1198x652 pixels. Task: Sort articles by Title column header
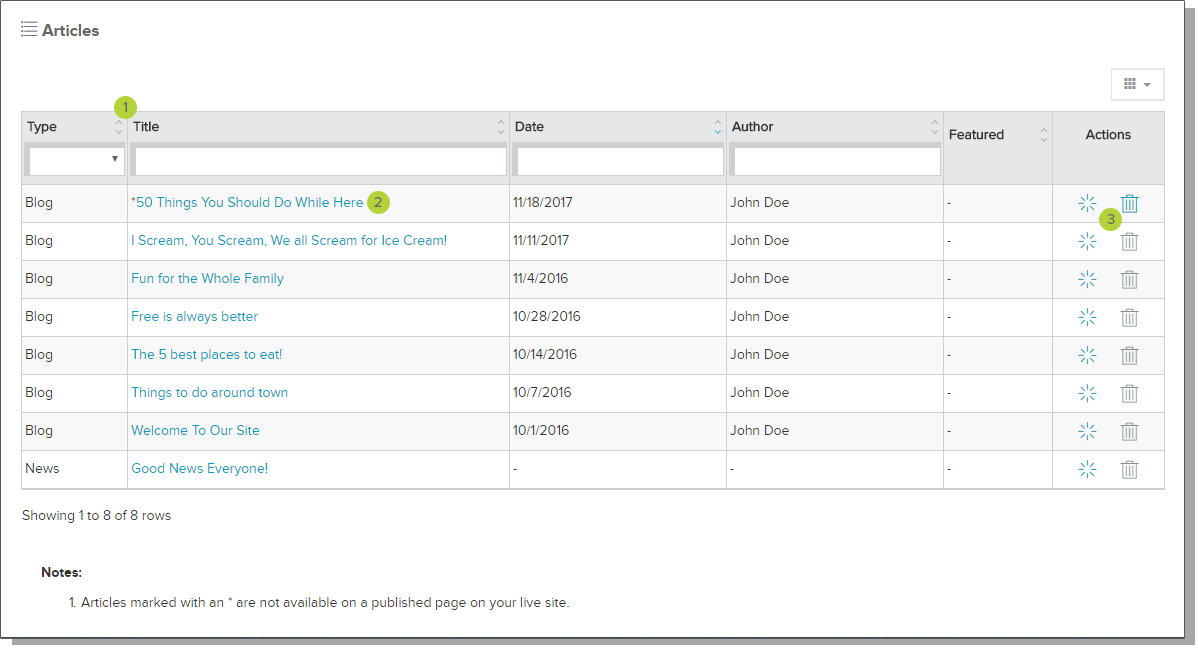147,127
